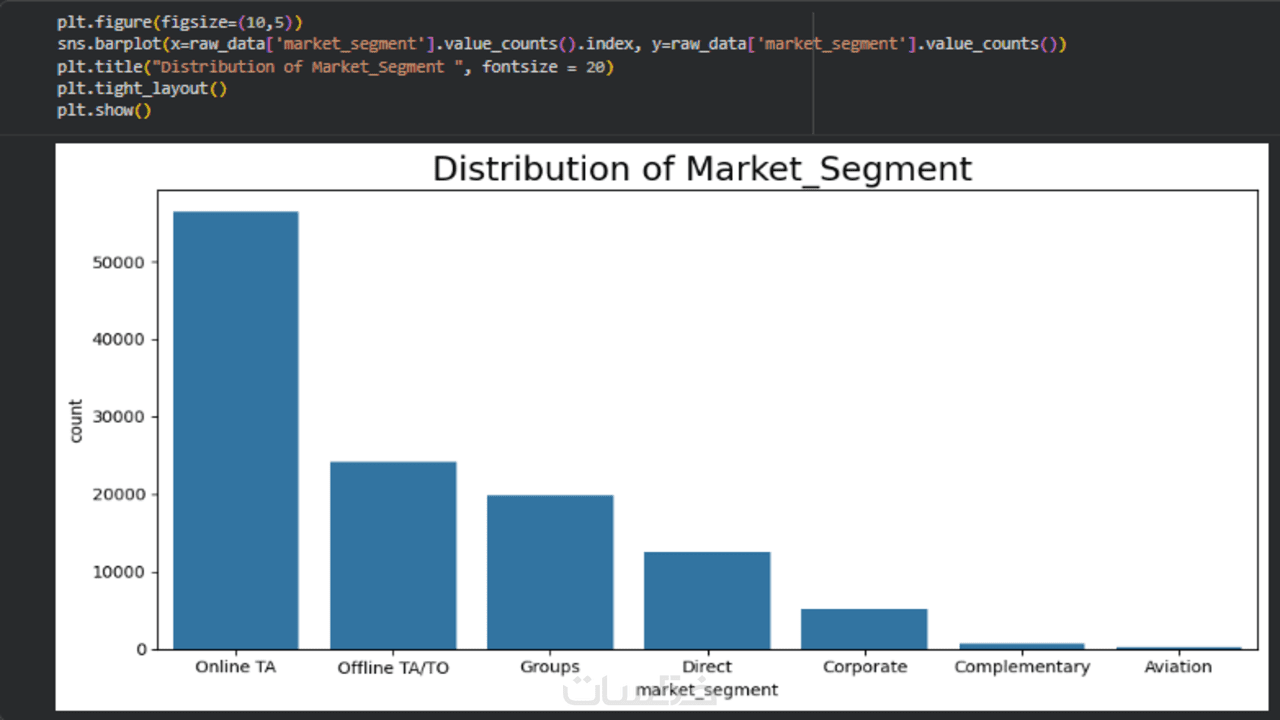This screenshot has width=1280, height=720.
Task: Click the plt.tight_layout() line
Action: click(x=142, y=88)
